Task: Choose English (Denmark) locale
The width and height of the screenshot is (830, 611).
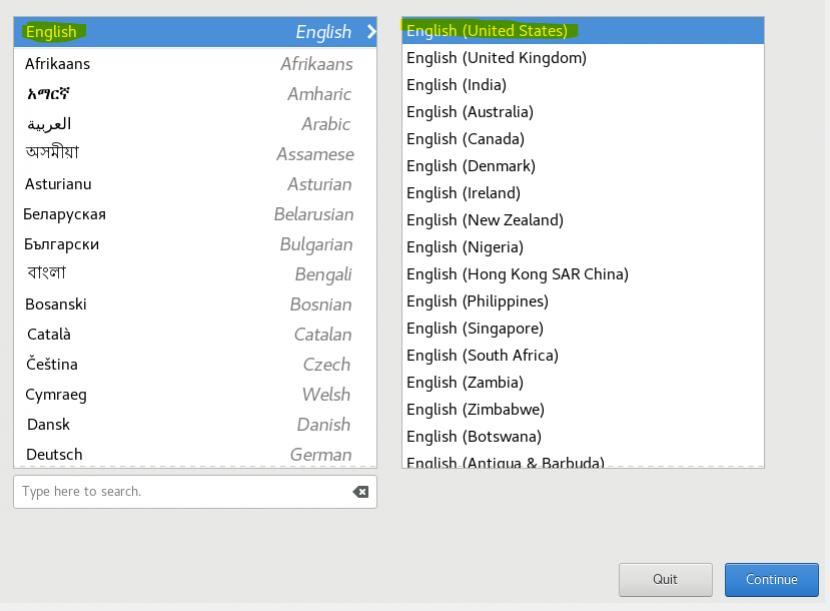Action: click(x=583, y=166)
